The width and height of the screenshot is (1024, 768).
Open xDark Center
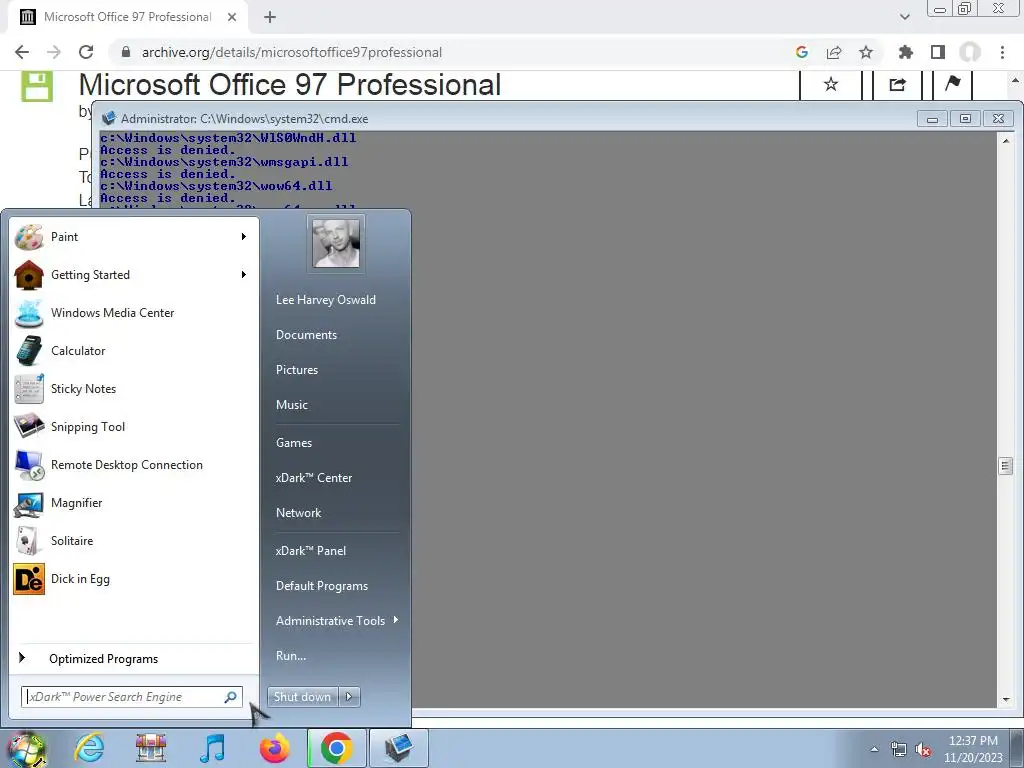(x=313, y=478)
